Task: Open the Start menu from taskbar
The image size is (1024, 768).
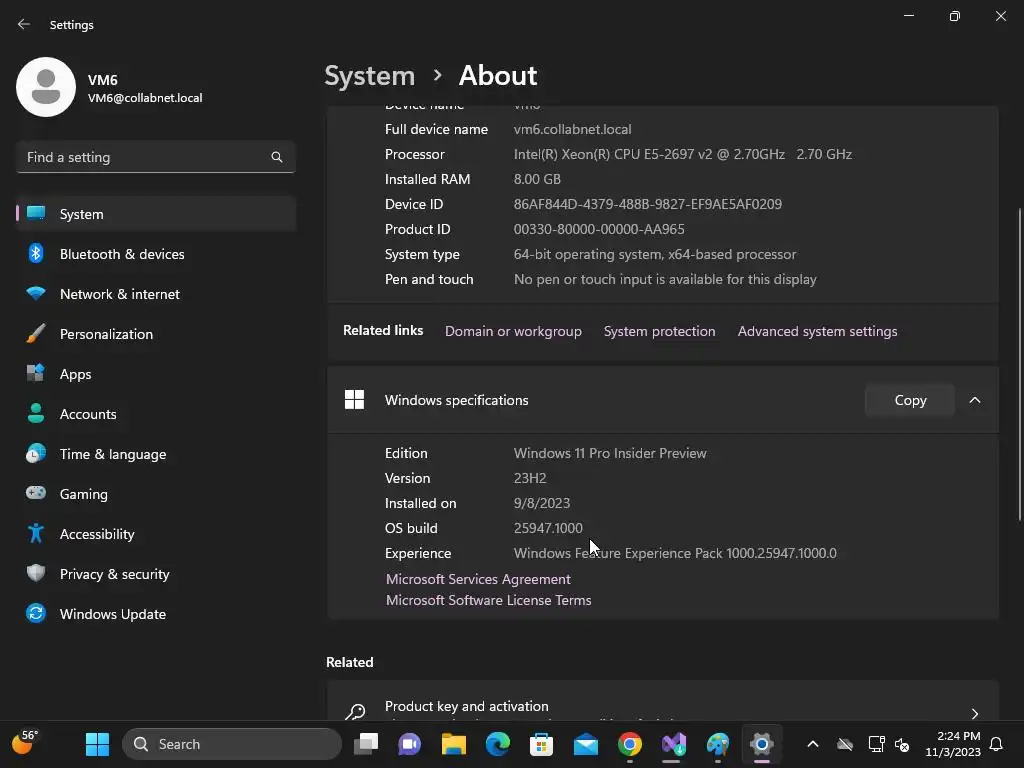Action: [x=97, y=744]
